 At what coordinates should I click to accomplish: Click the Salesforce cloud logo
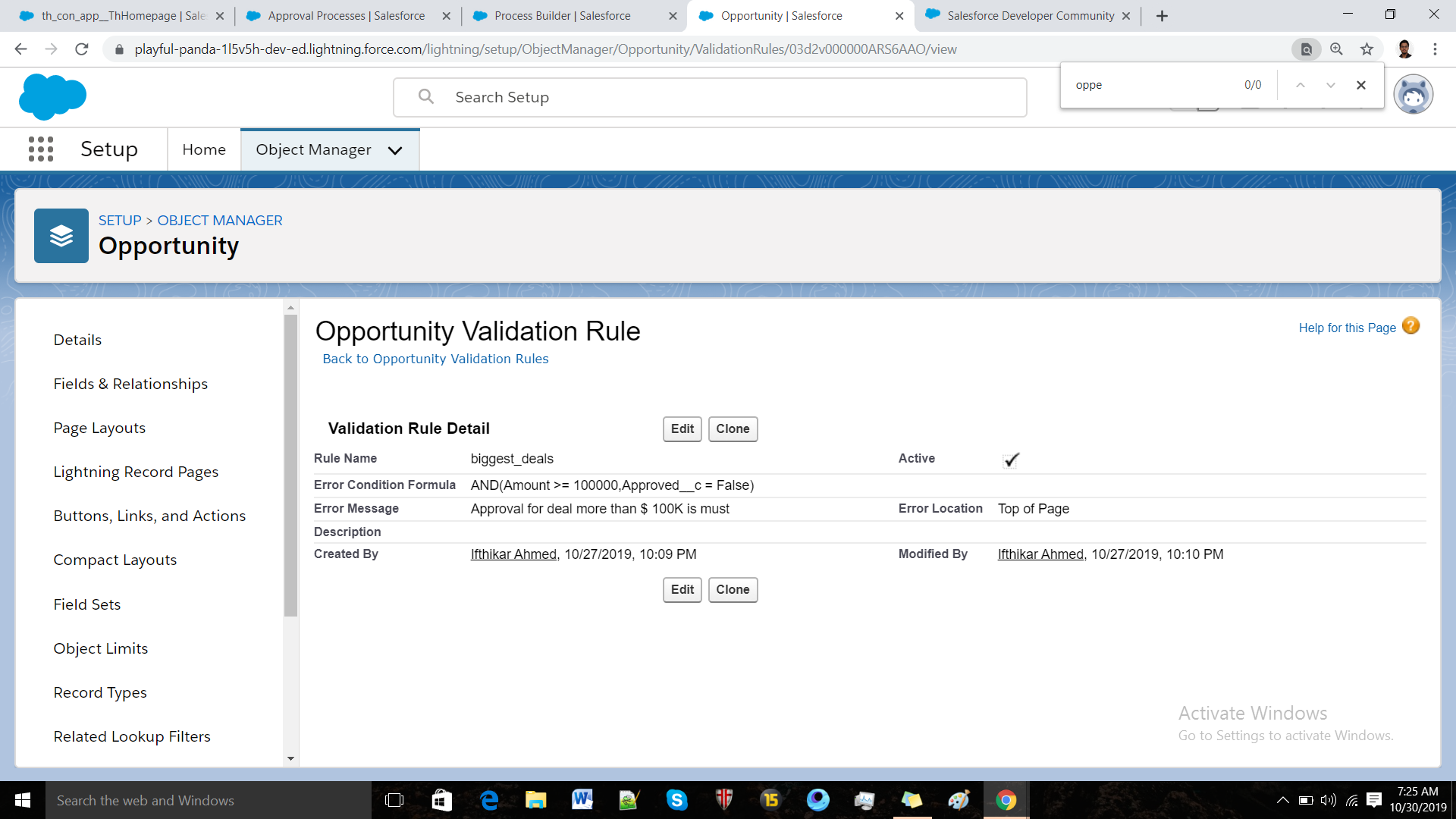pyautogui.click(x=52, y=97)
